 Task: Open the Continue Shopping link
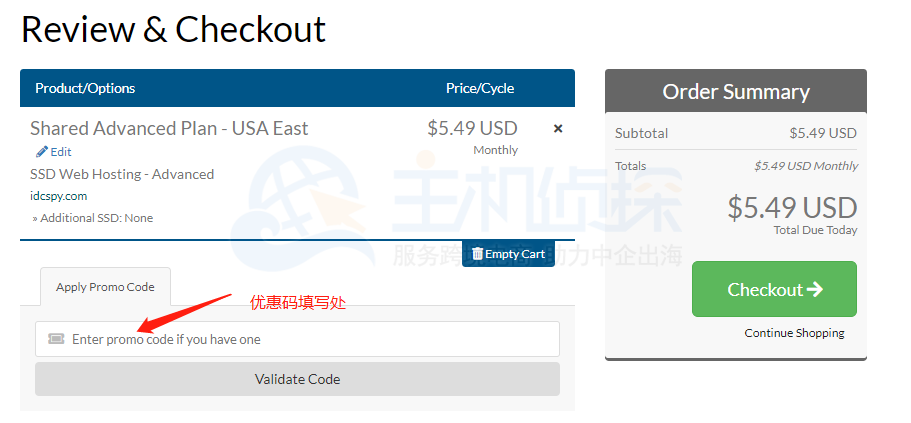click(x=794, y=333)
